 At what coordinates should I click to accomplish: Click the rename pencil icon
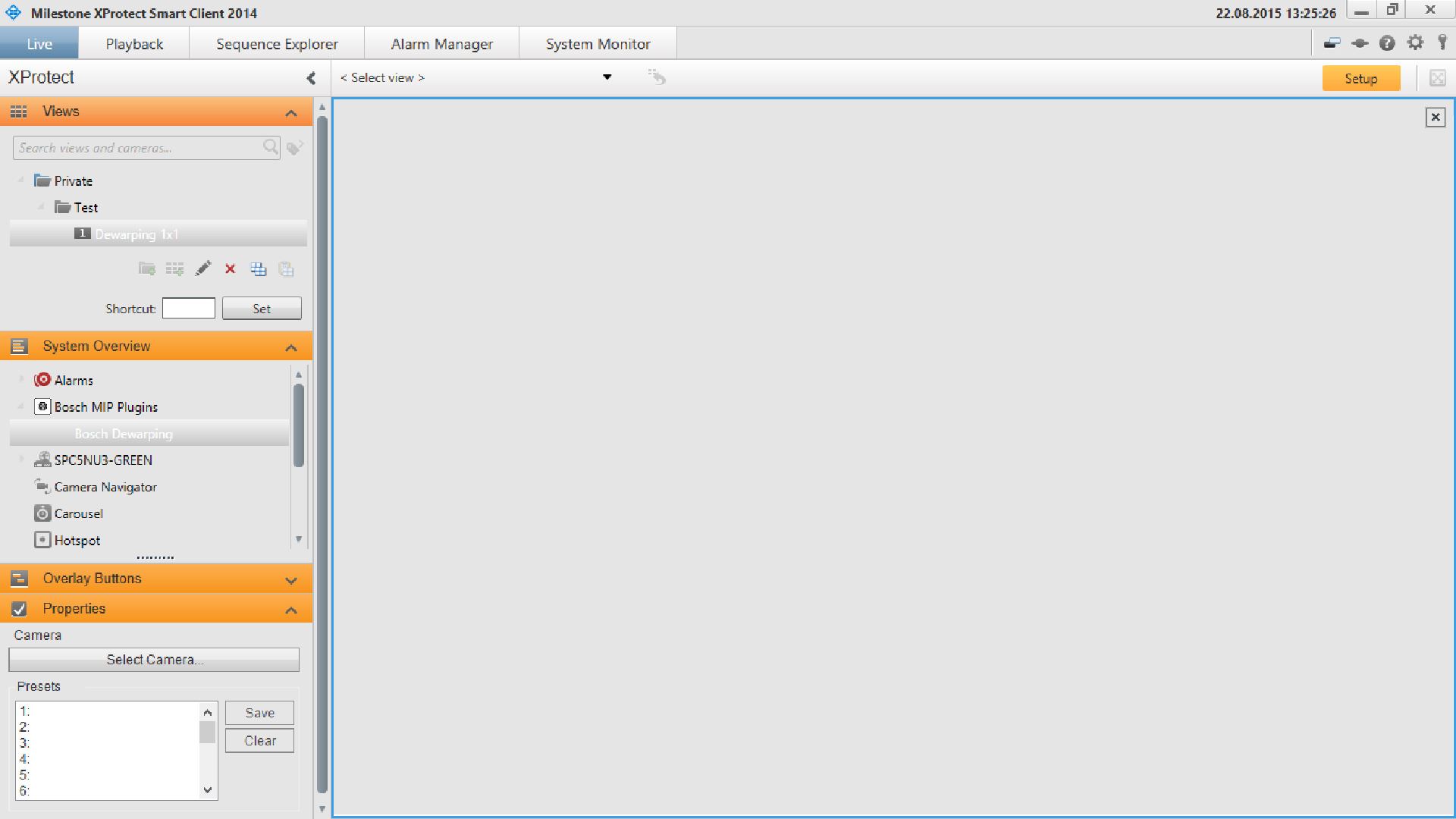(202, 268)
